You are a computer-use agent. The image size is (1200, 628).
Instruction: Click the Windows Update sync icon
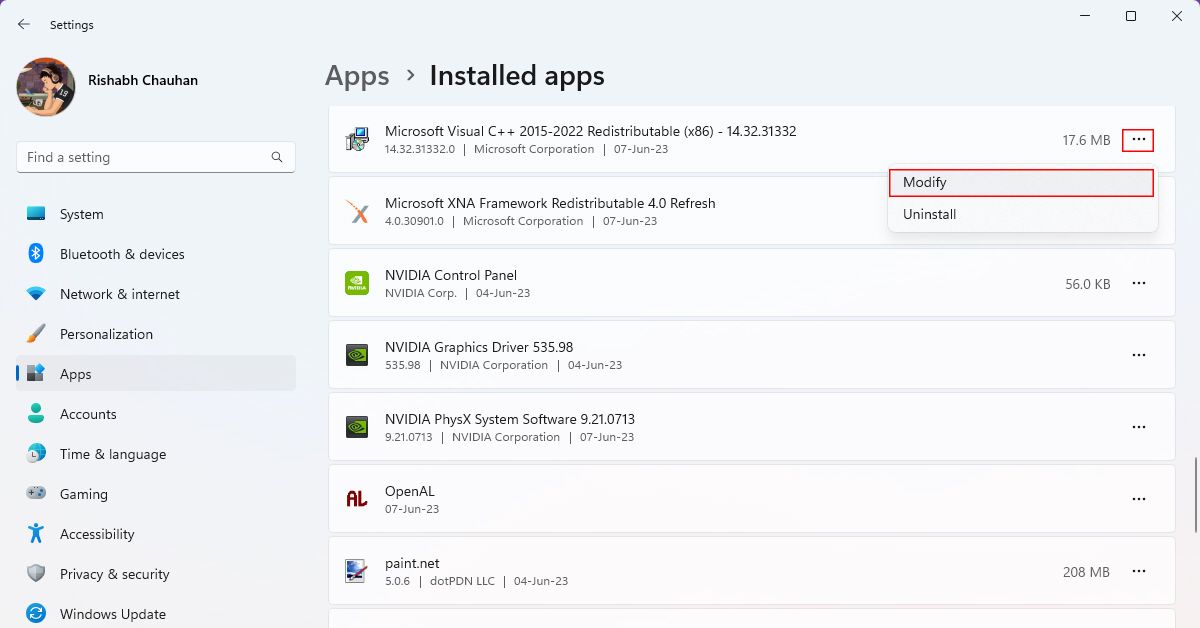pos(36,614)
